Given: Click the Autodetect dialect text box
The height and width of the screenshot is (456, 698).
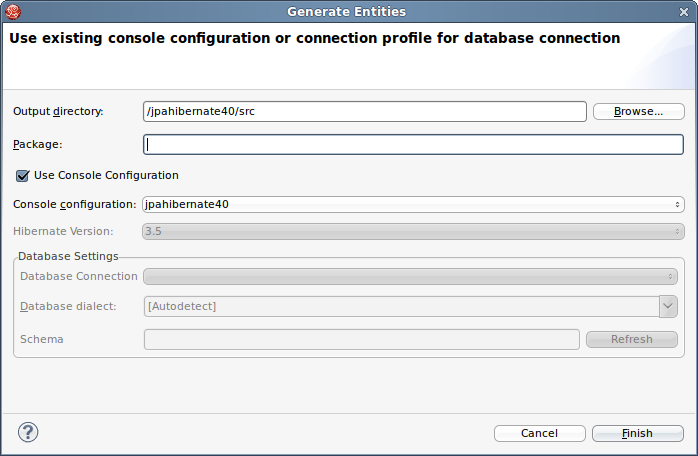Looking at the screenshot, I should click(x=400, y=306).
